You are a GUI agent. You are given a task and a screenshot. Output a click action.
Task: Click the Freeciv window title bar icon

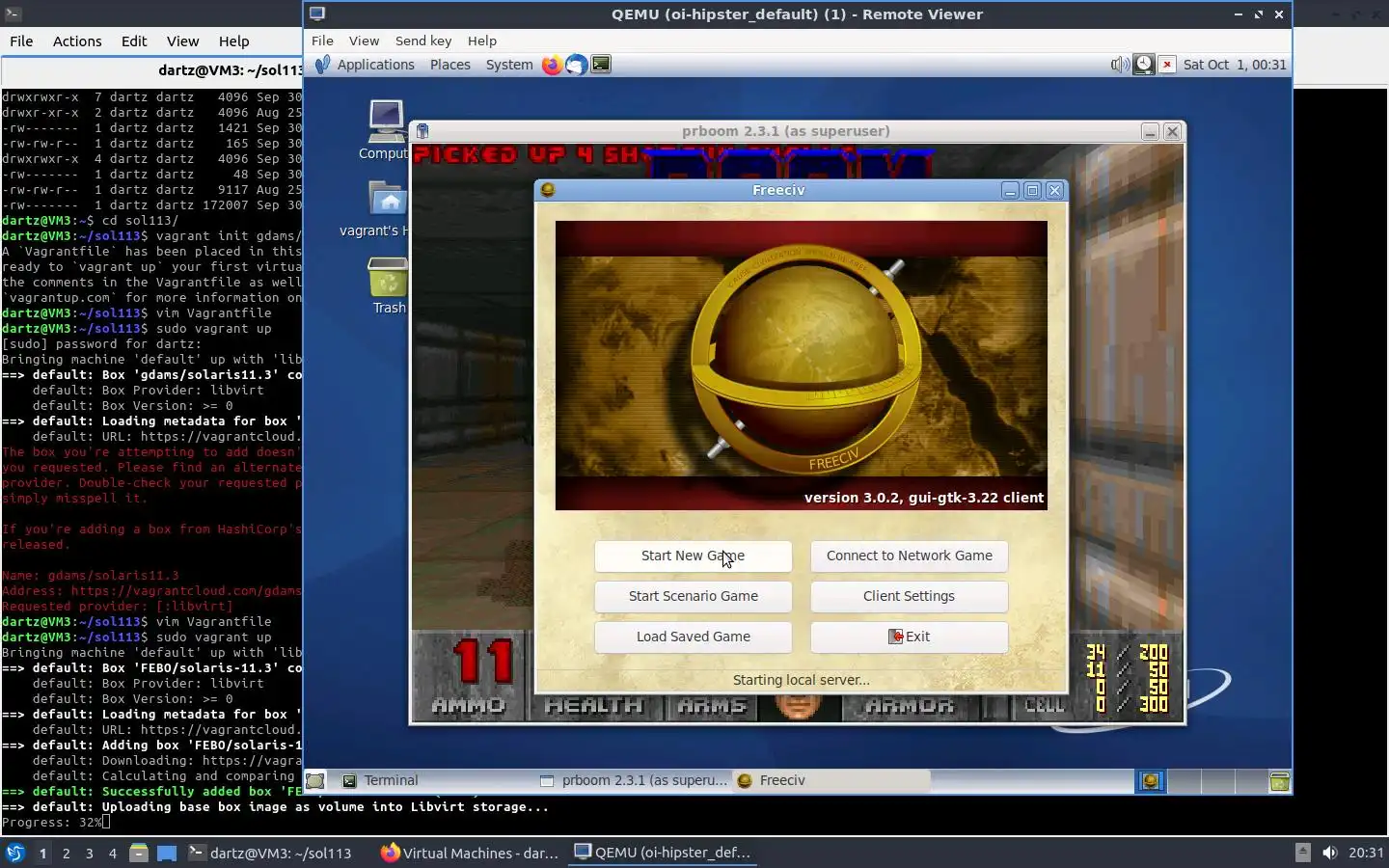548,190
